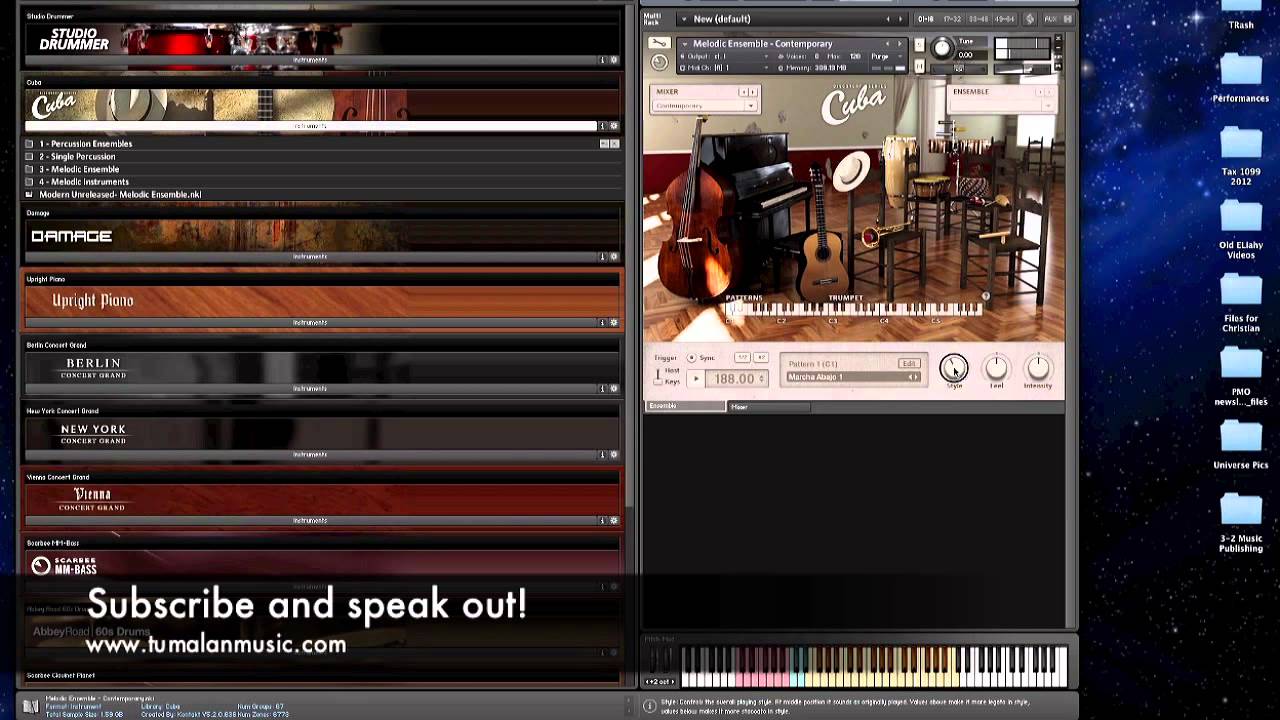1280x720 pixels.
Task: Show info for Berlin Concert Grand library
Action: pos(602,389)
